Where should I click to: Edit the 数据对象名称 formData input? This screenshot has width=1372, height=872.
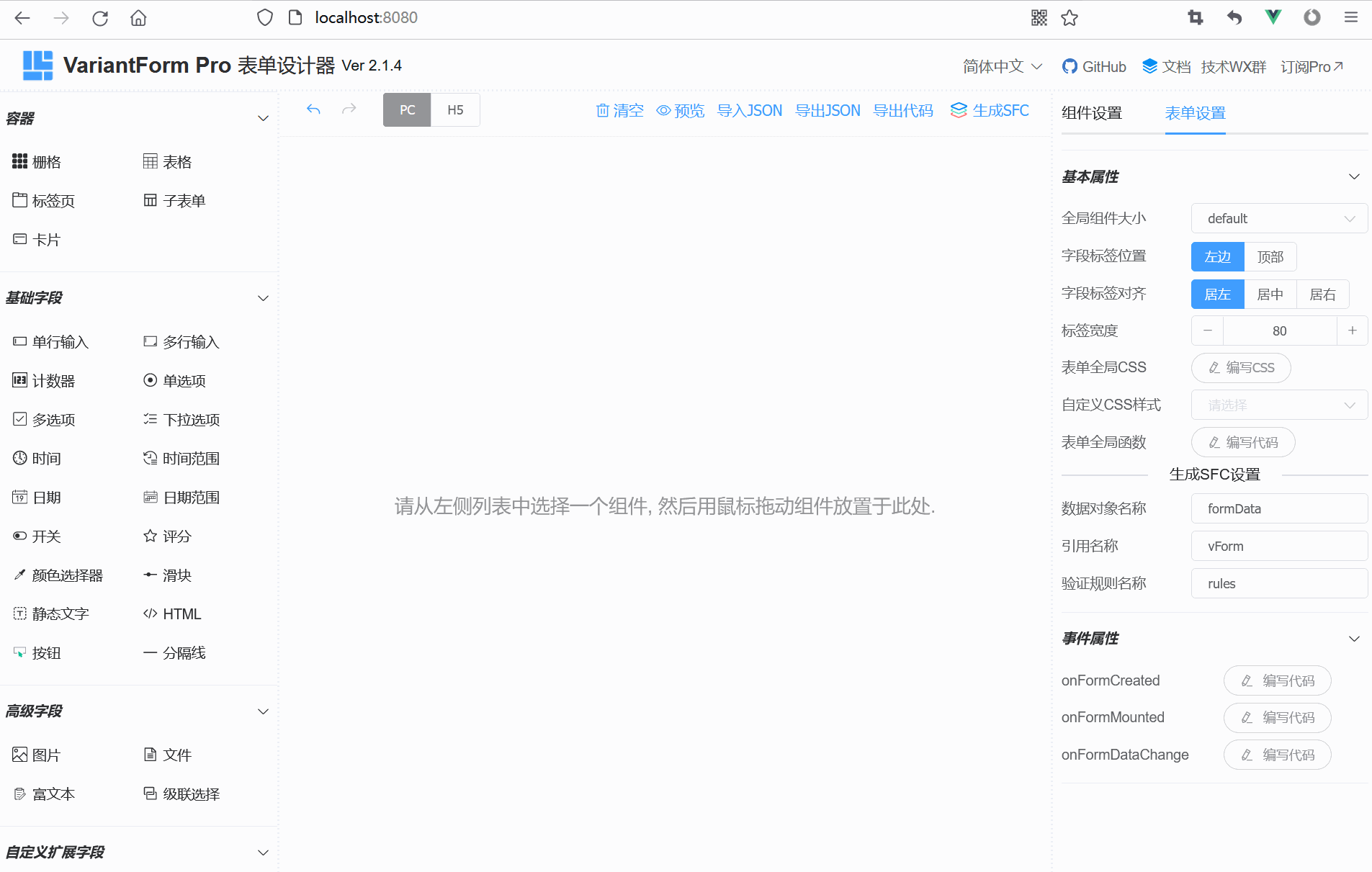click(1279, 508)
